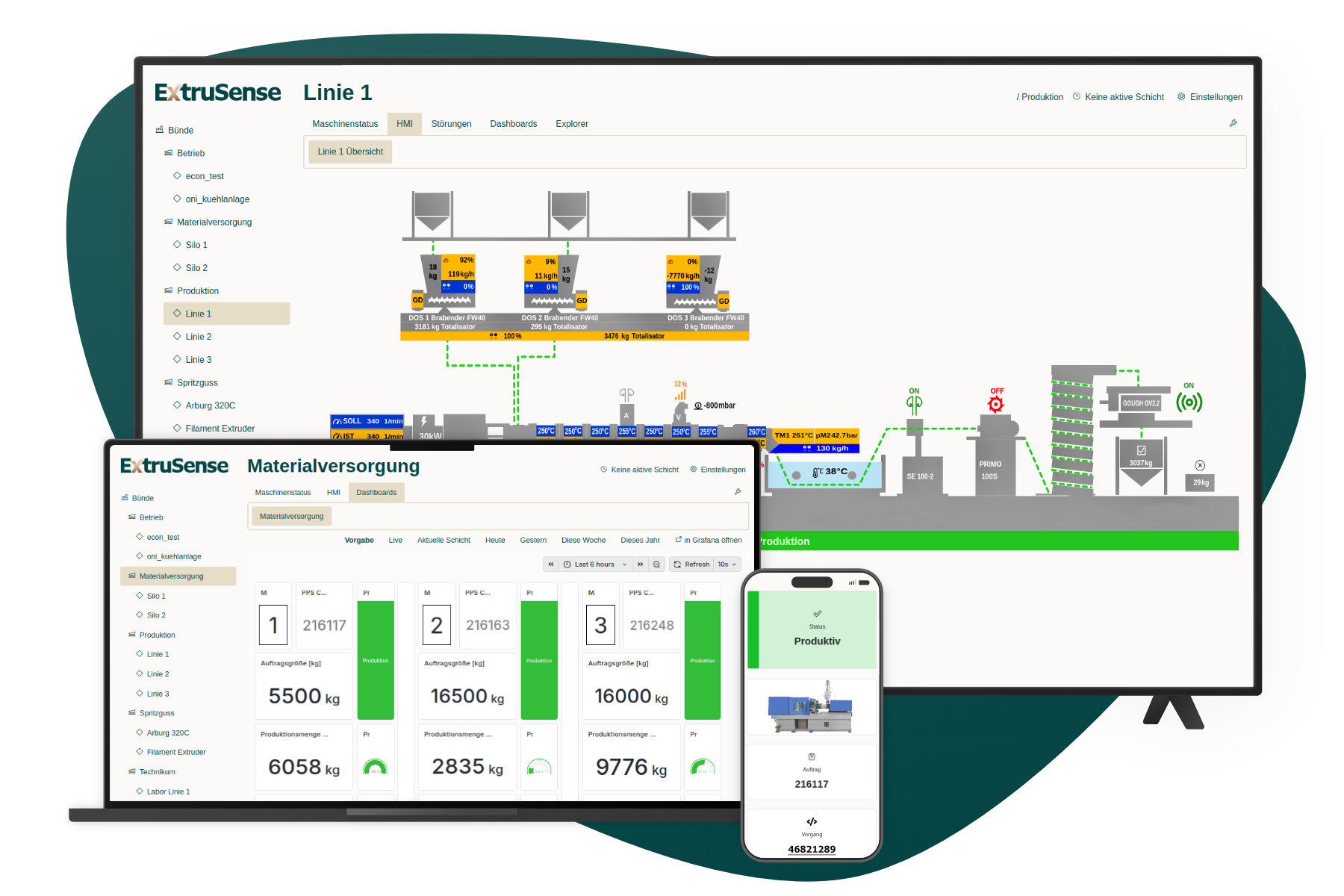Screen dimensions: 1344x896
Task: Collapse Produktion in the TV sidebar
Action: (x=191, y=291)
